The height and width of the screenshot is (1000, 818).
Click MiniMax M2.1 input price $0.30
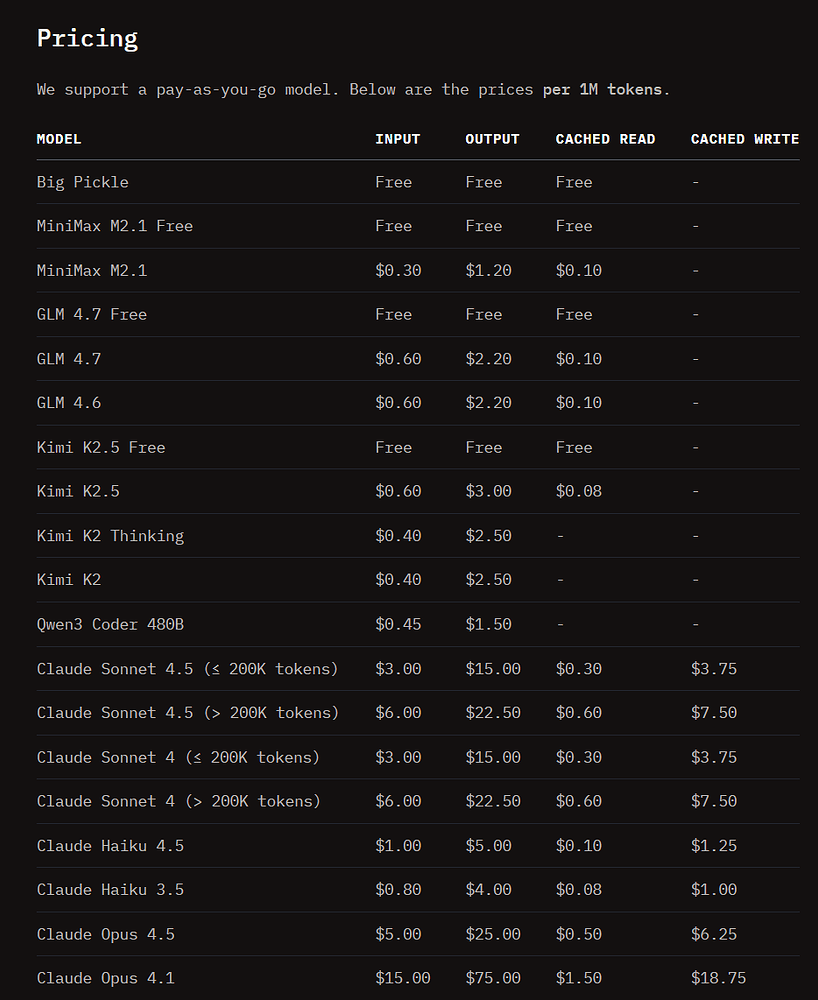pos(398,270)
